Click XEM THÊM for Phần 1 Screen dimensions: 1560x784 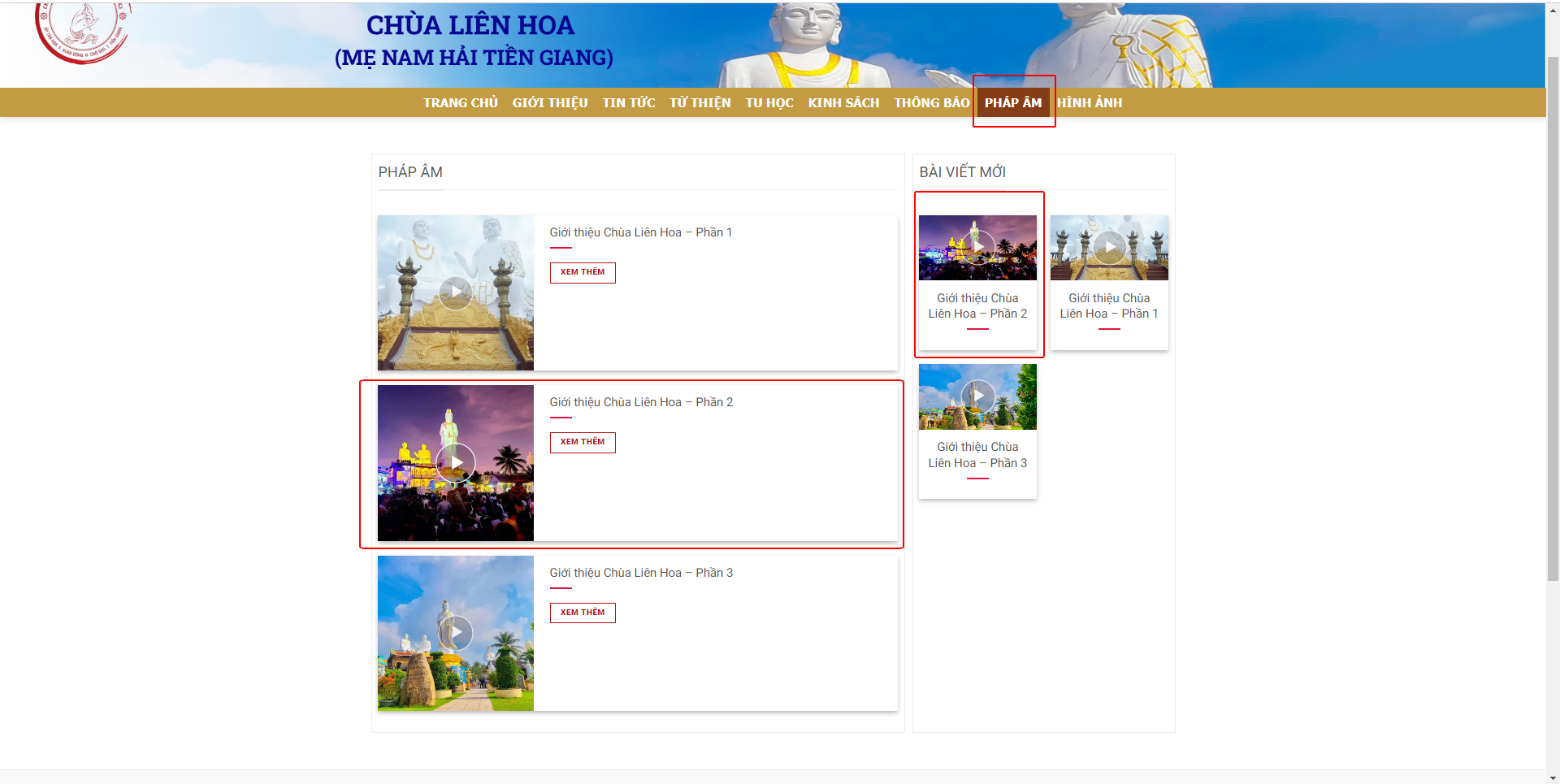[x=583, y=272]
